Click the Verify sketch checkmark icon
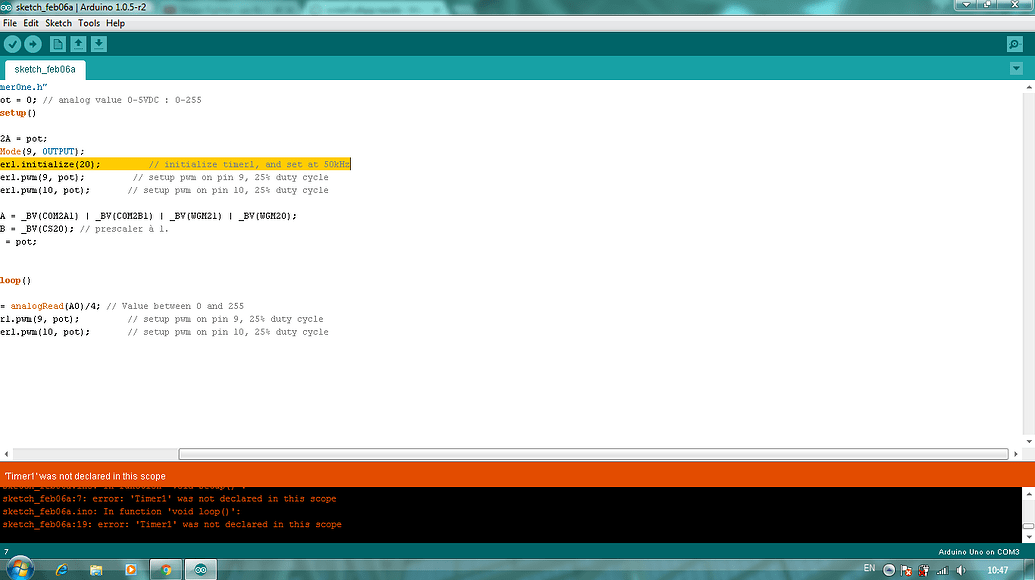The height and width of the screenshot is (580, 1035). pyautogui.click(x=12, y=44)
